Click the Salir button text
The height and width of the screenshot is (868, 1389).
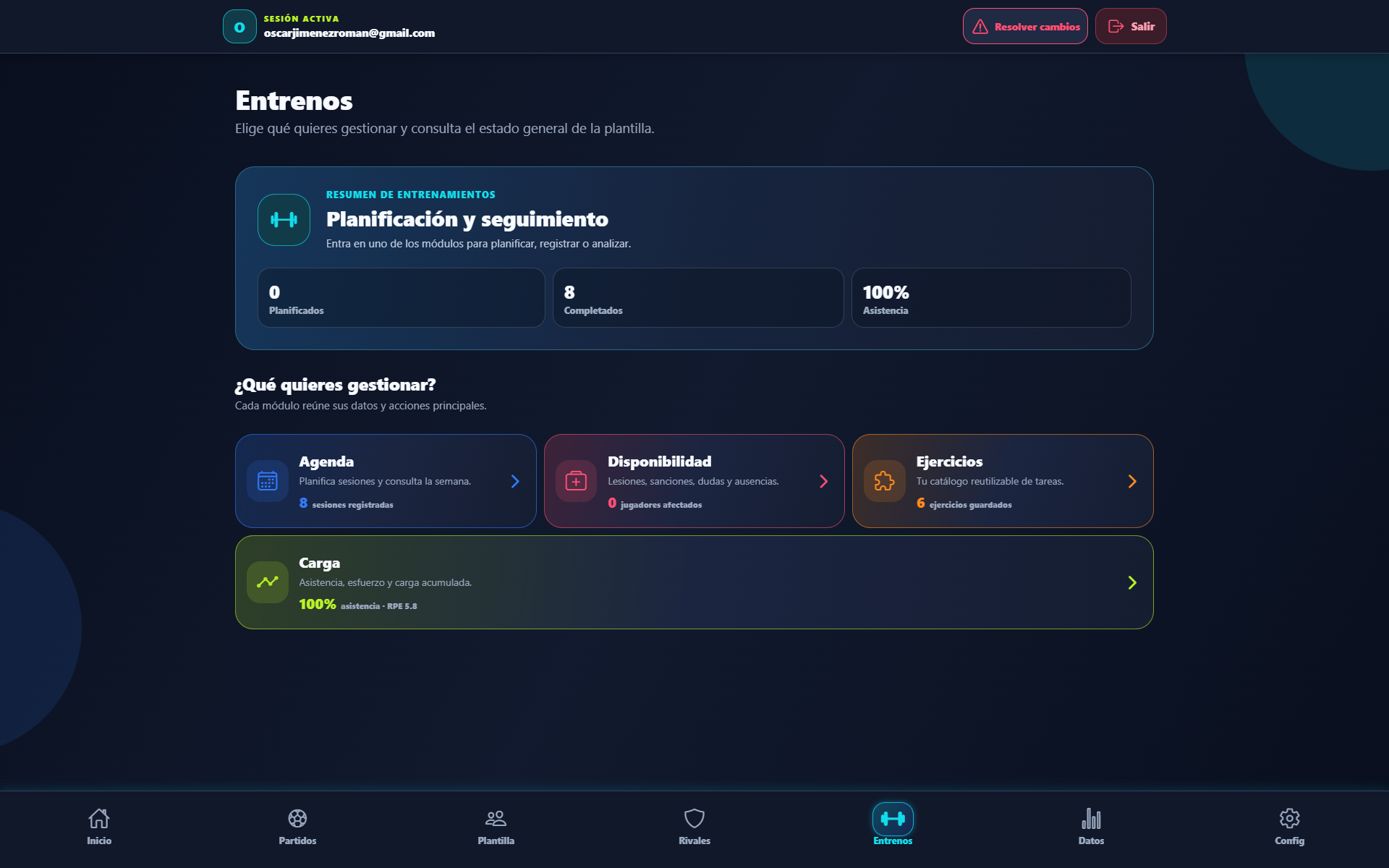1143,27
